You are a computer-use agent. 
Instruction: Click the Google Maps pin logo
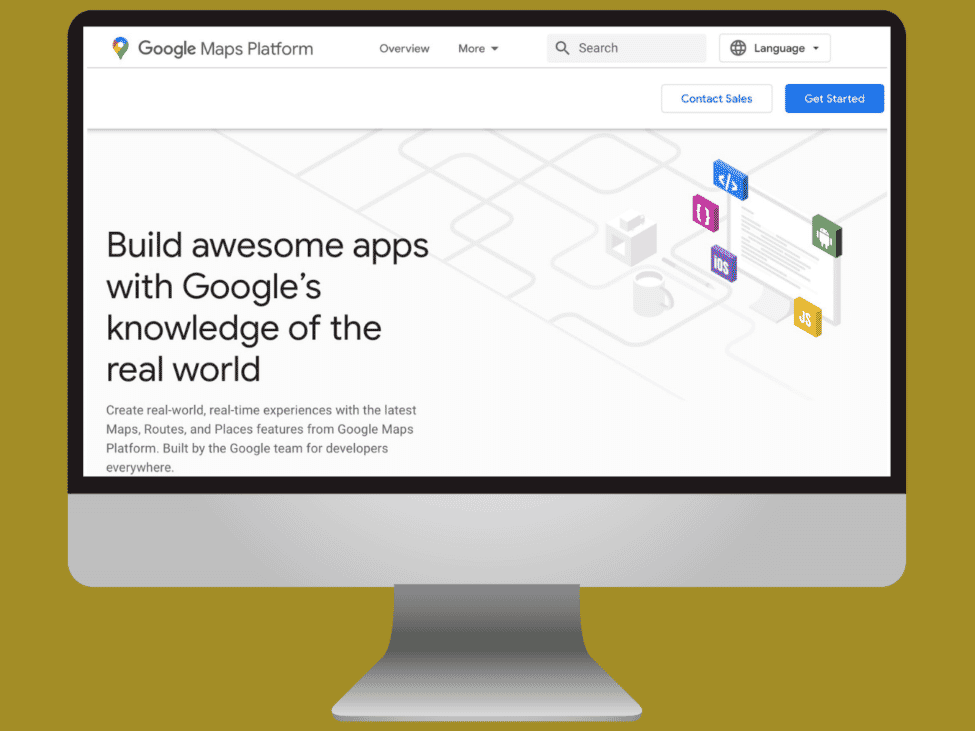point(120,47)
